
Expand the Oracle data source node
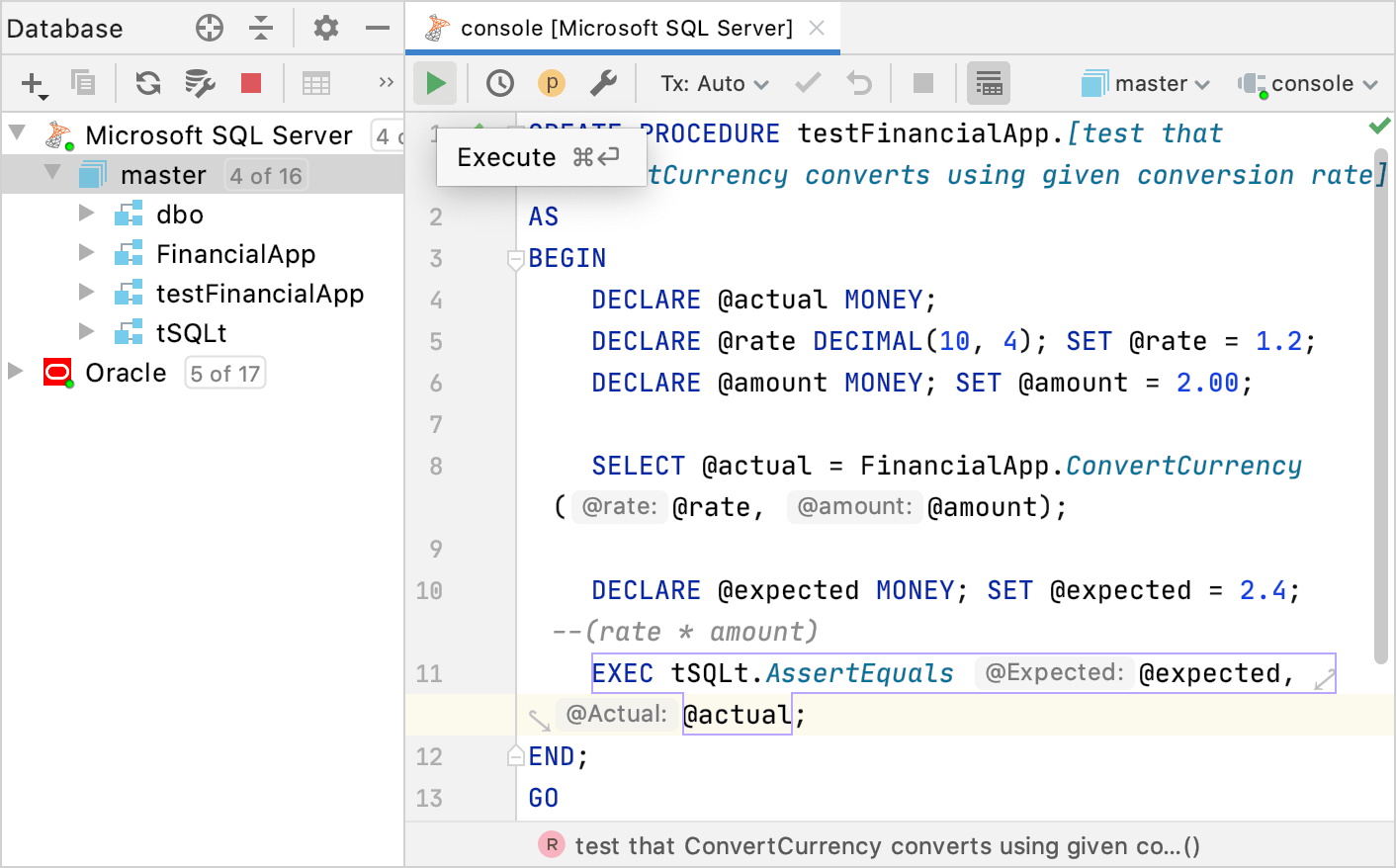14,373
